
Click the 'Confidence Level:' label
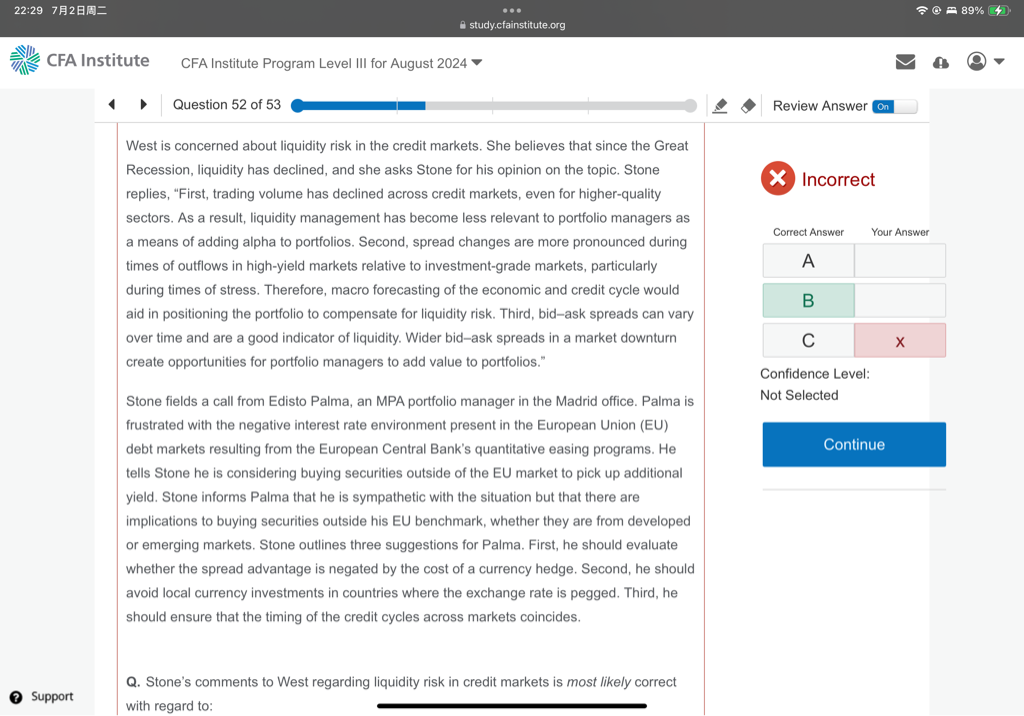814,374
